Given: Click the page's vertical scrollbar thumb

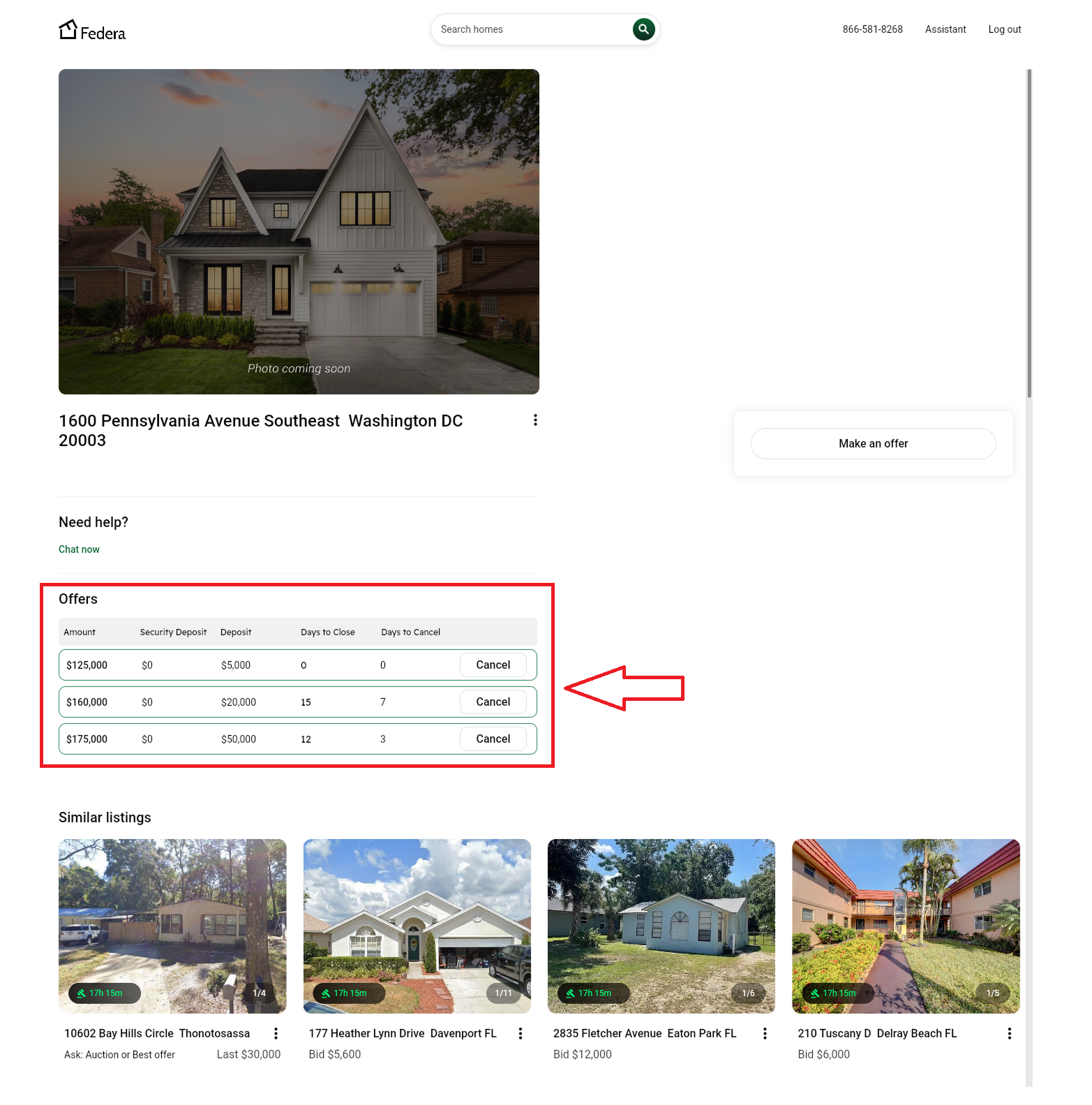Looking at the screenshot, I should click(x=1029, y=234).
